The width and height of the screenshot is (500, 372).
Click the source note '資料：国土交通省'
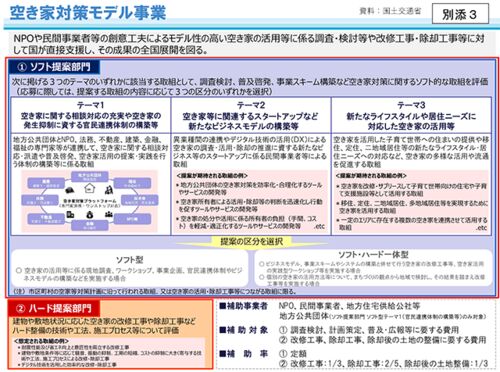pos(390,11)
